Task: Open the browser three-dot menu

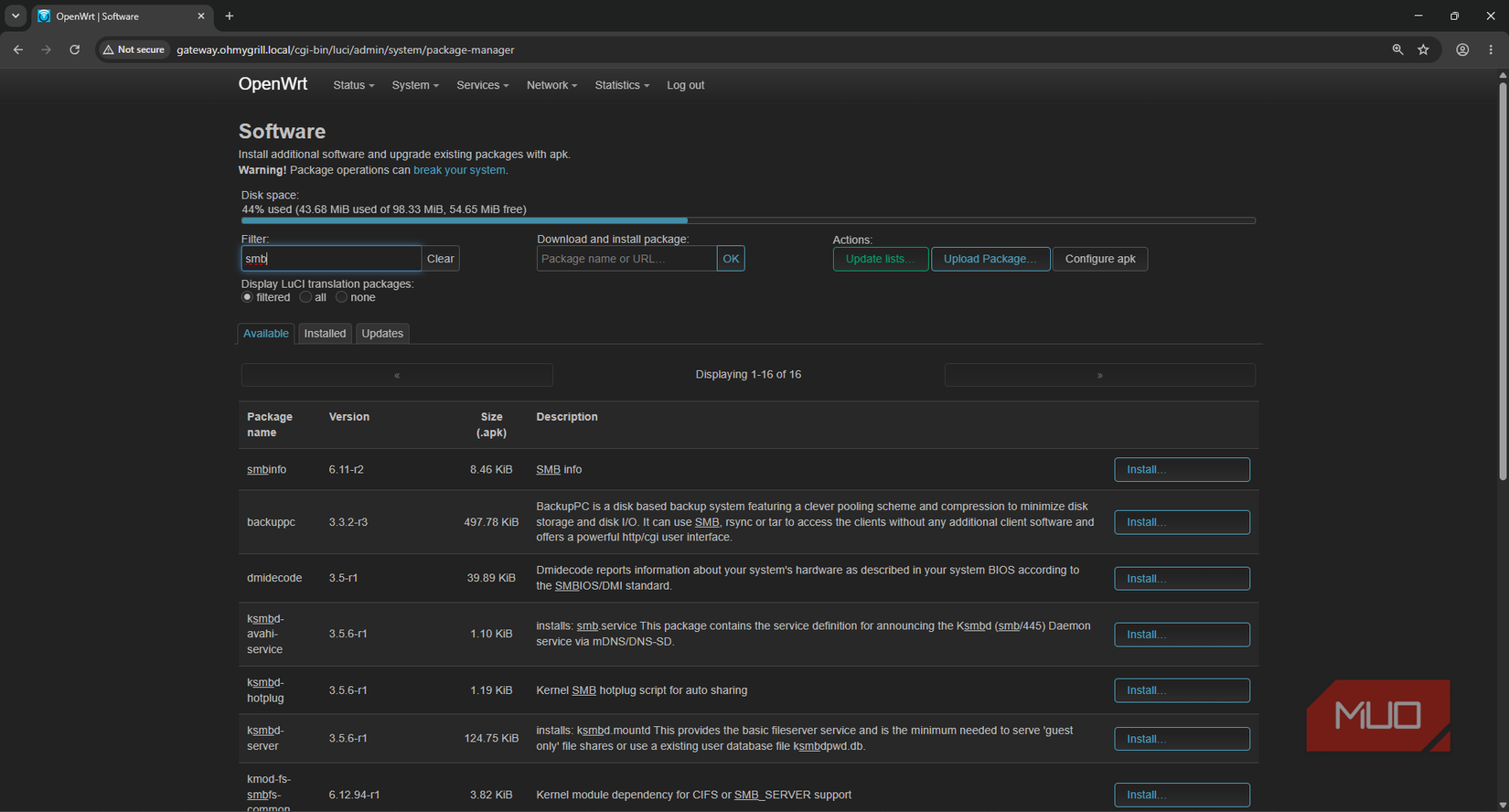Action: click(x=1491, y=49)
